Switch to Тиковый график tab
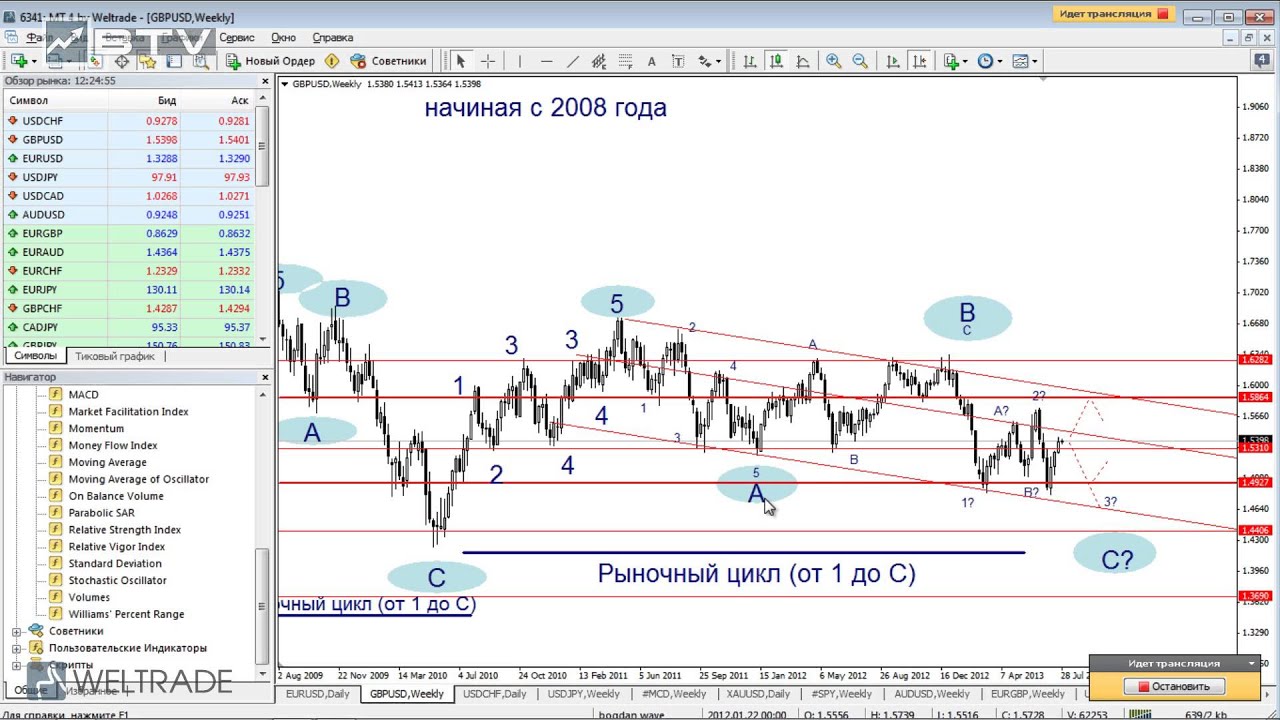 pyautogui.click(x=114, y=356)
